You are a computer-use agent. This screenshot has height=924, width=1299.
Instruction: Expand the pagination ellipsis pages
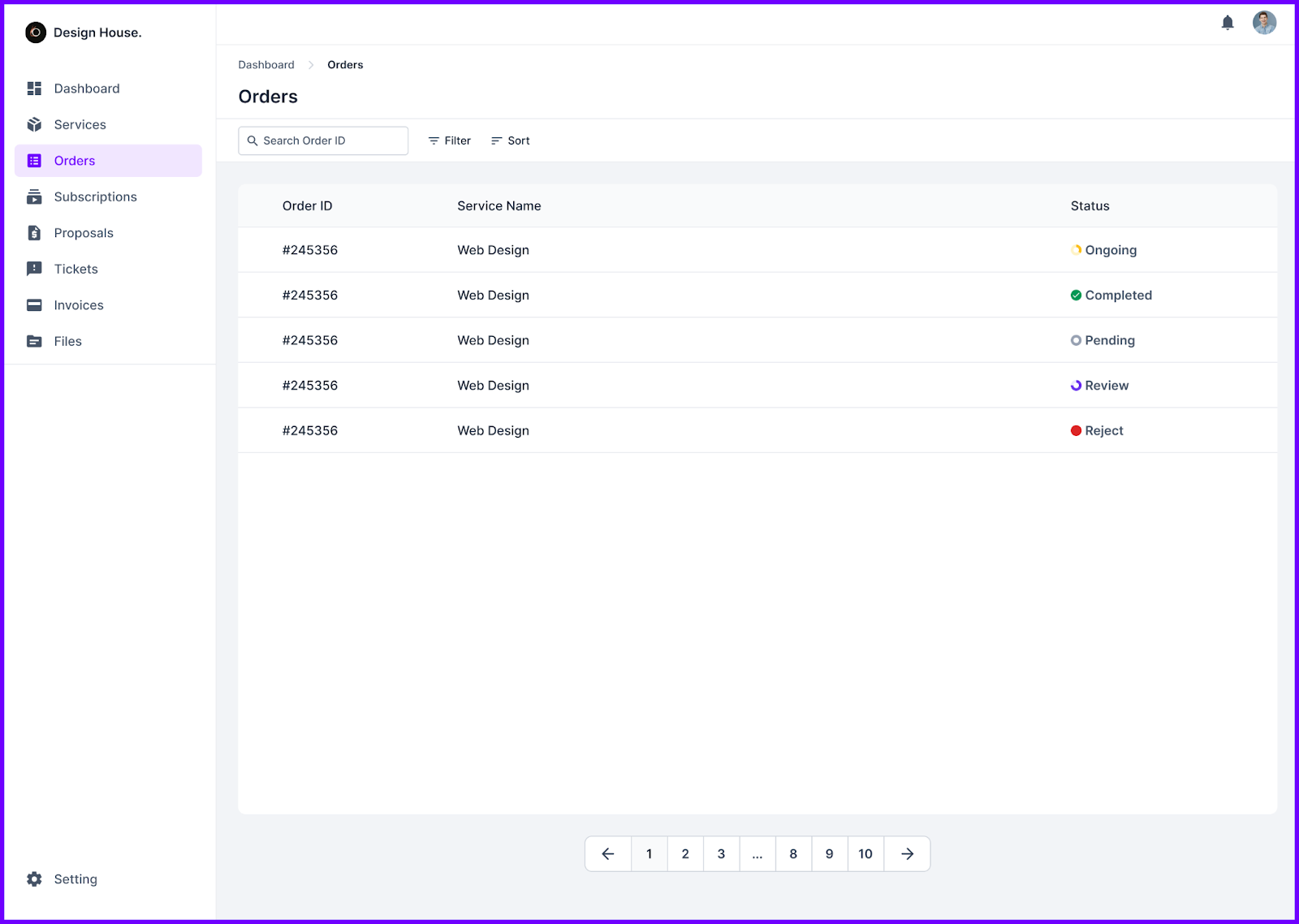coord(757,854)
